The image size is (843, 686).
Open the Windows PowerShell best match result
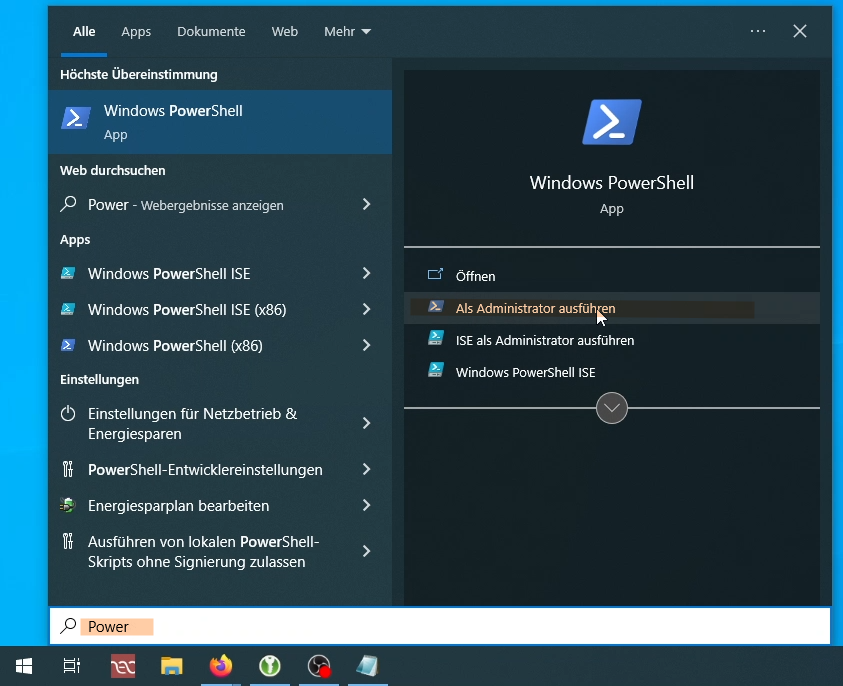point(220,122)
